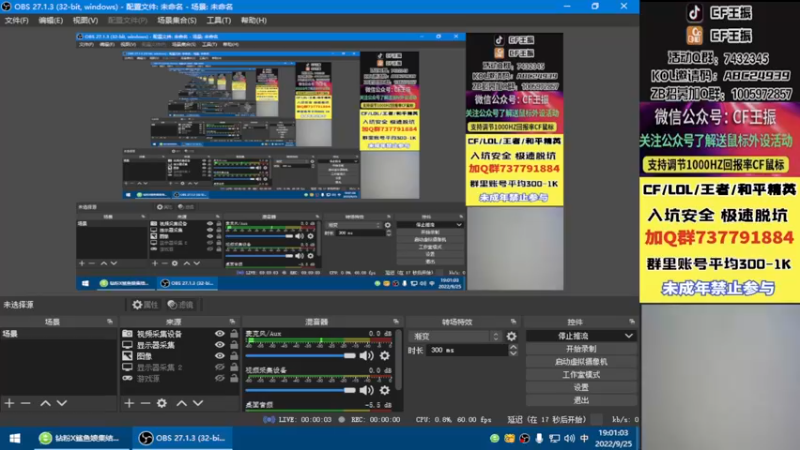Lock the 游戏源 source
The width and height of the screenshot is (800, 450).
(x=234, y=379)
